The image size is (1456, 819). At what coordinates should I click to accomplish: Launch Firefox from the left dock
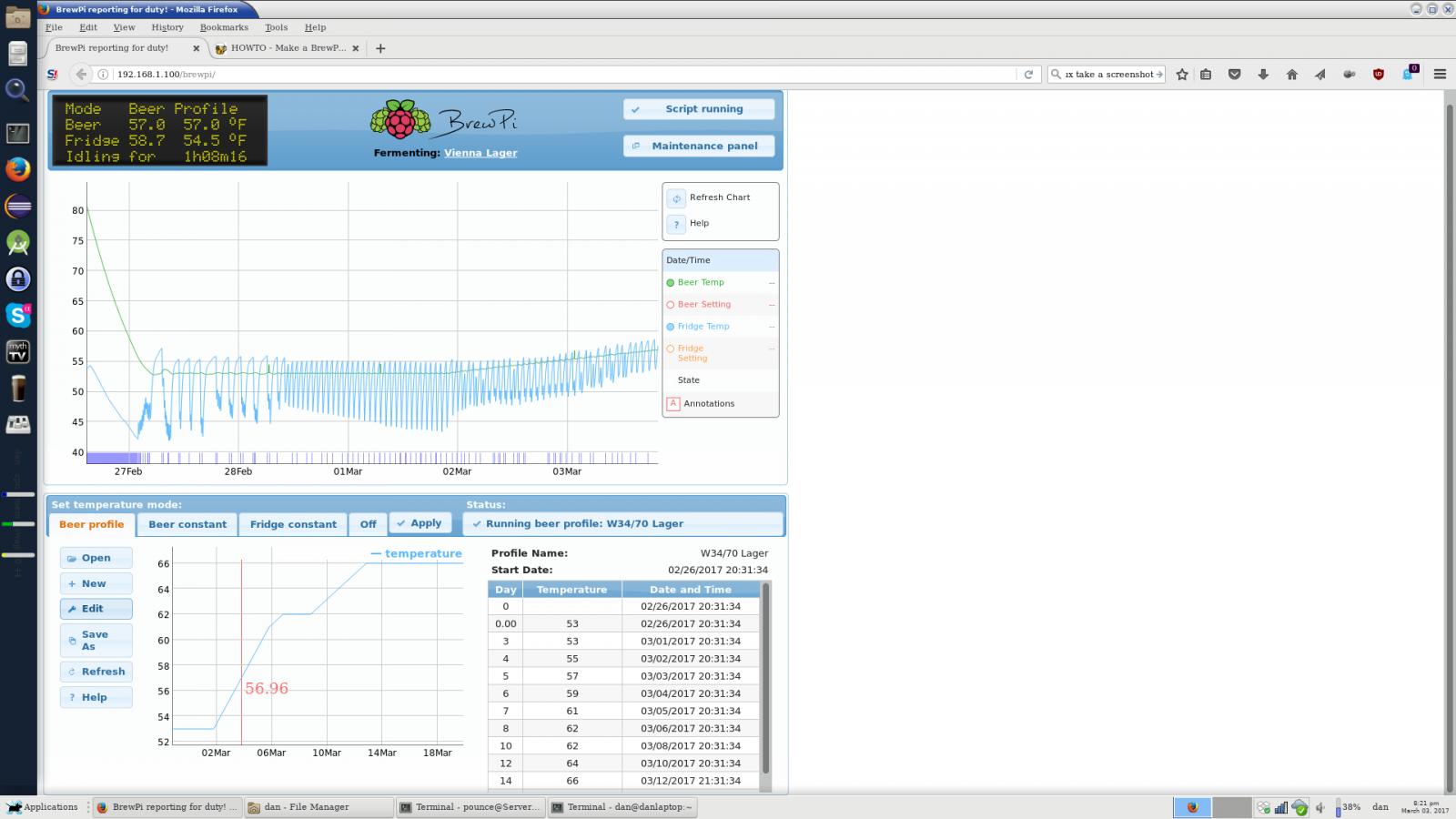point(18,169)
